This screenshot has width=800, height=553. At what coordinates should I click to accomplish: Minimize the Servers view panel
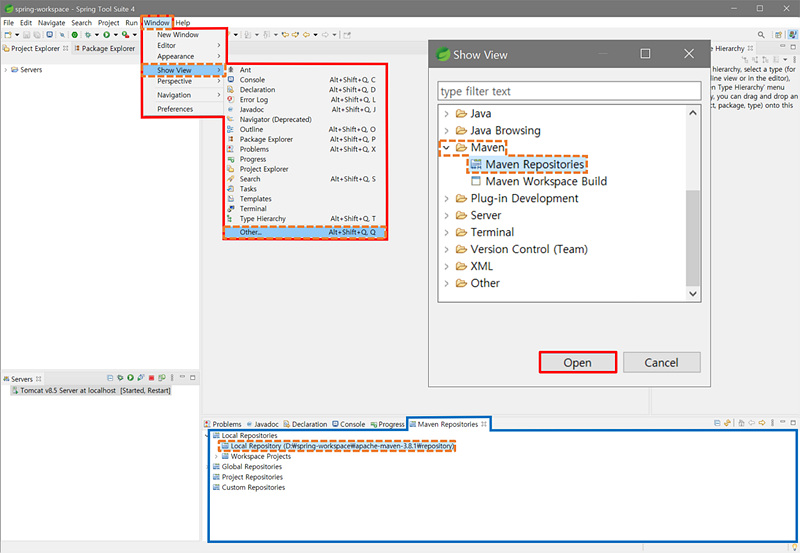pos(182,377)
